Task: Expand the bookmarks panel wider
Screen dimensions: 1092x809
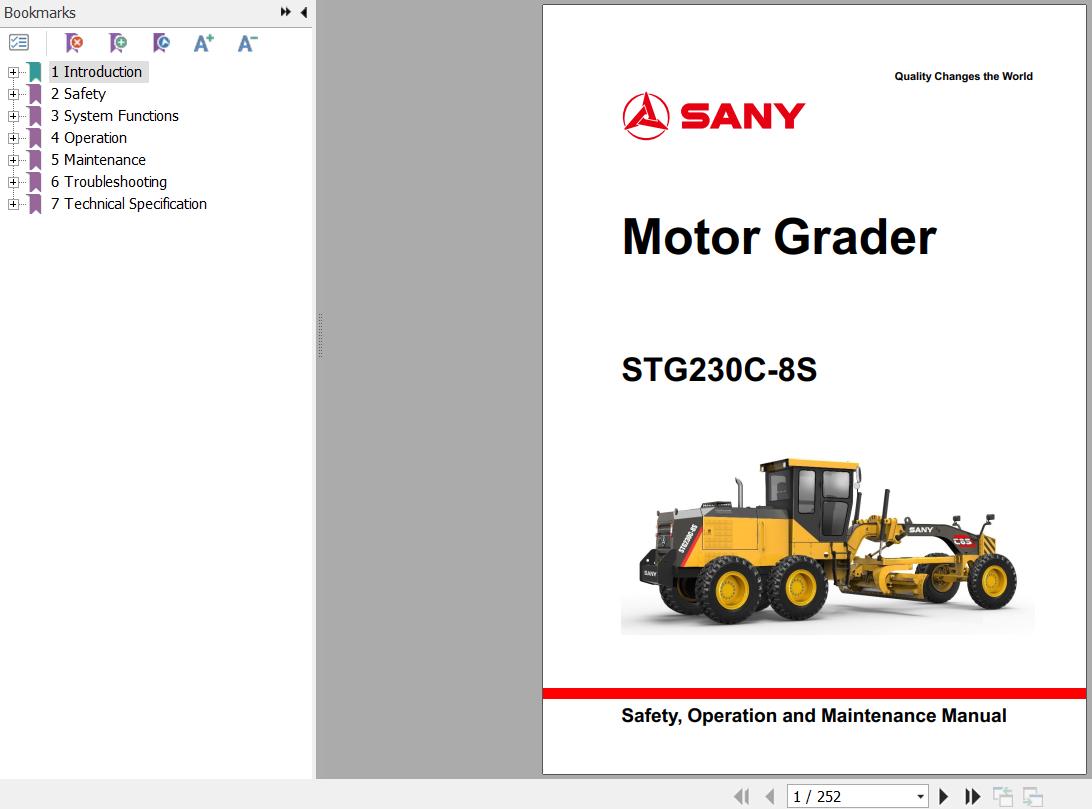Action: click(x=286, y=12)
